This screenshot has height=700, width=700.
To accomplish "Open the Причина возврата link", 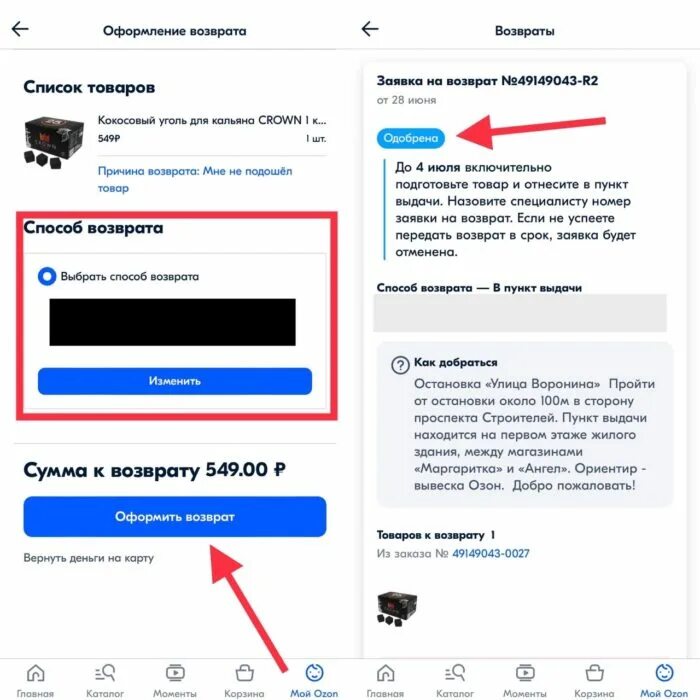I will tap(195, 179).
